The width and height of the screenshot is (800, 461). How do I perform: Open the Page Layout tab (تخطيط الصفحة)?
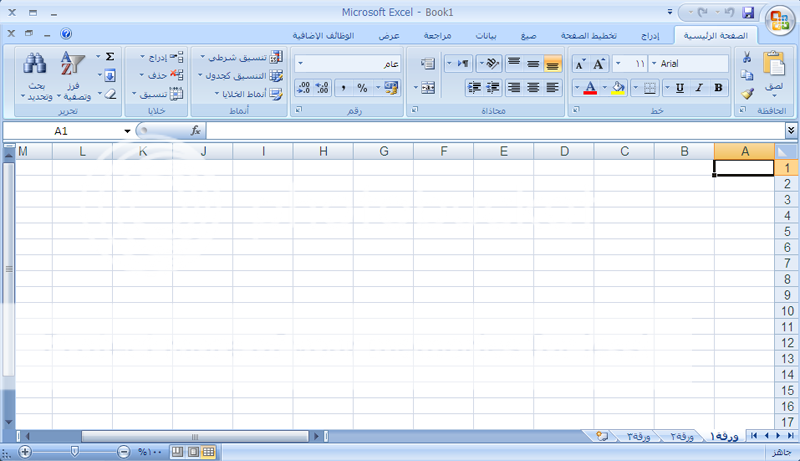coord(589,35)
